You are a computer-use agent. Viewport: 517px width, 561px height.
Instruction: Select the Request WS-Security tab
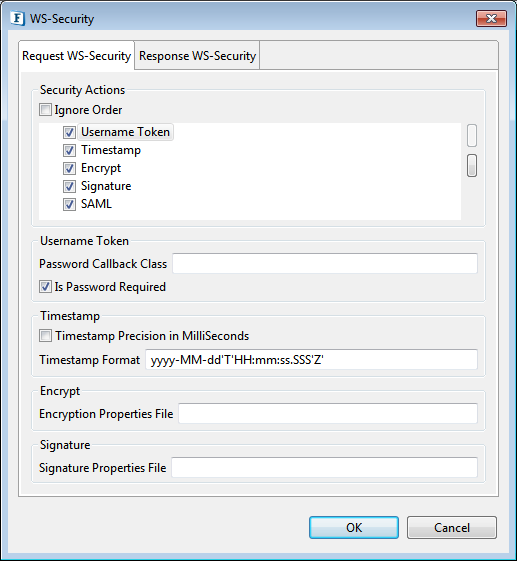pyautogui.click(x=77, y=56)
